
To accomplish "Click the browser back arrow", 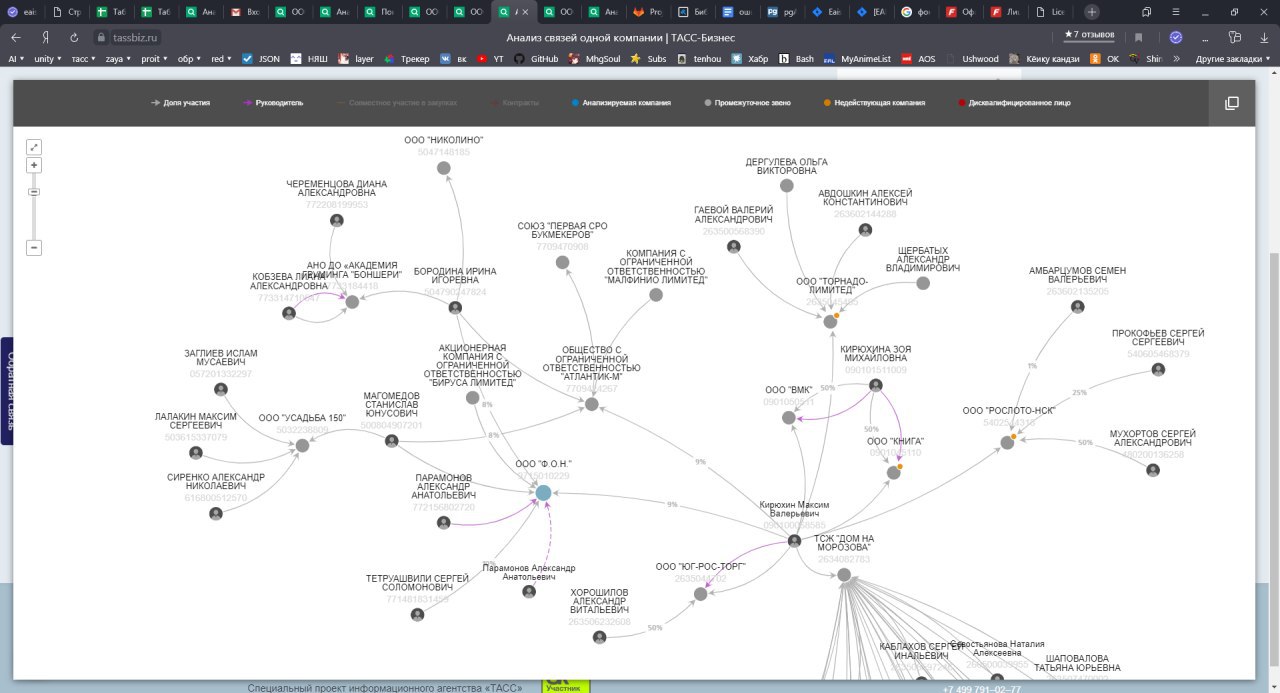I will point(16,37).
